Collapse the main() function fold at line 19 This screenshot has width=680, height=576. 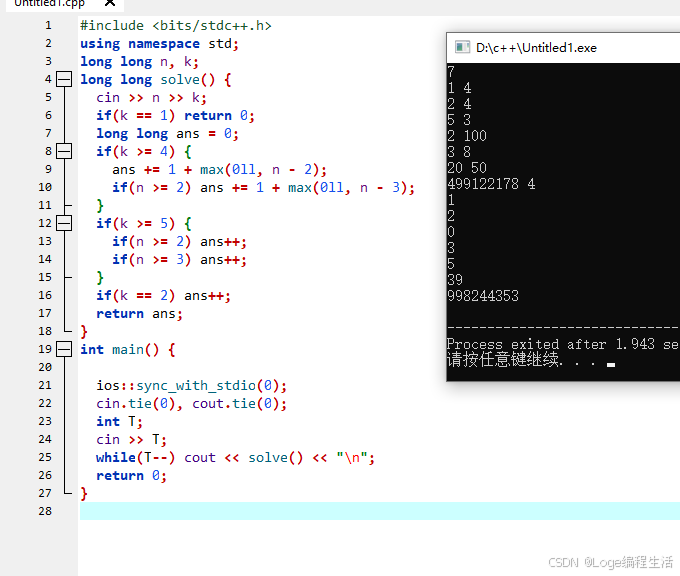[x=64, y=349]
